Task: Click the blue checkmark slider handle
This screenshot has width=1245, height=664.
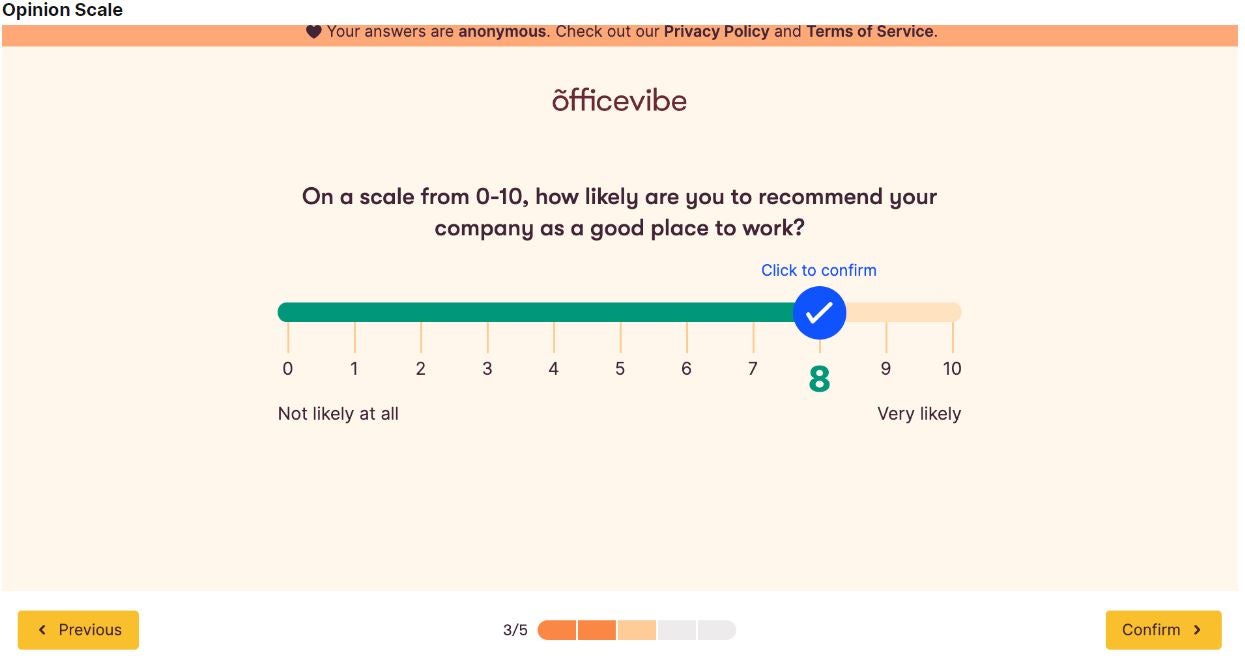Action: 819,313
